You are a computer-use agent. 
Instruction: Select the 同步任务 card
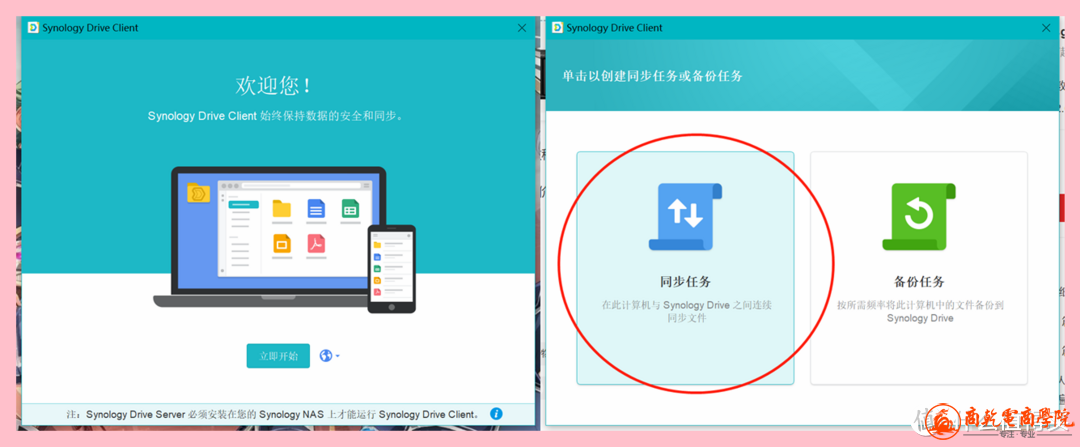[685, 268]
